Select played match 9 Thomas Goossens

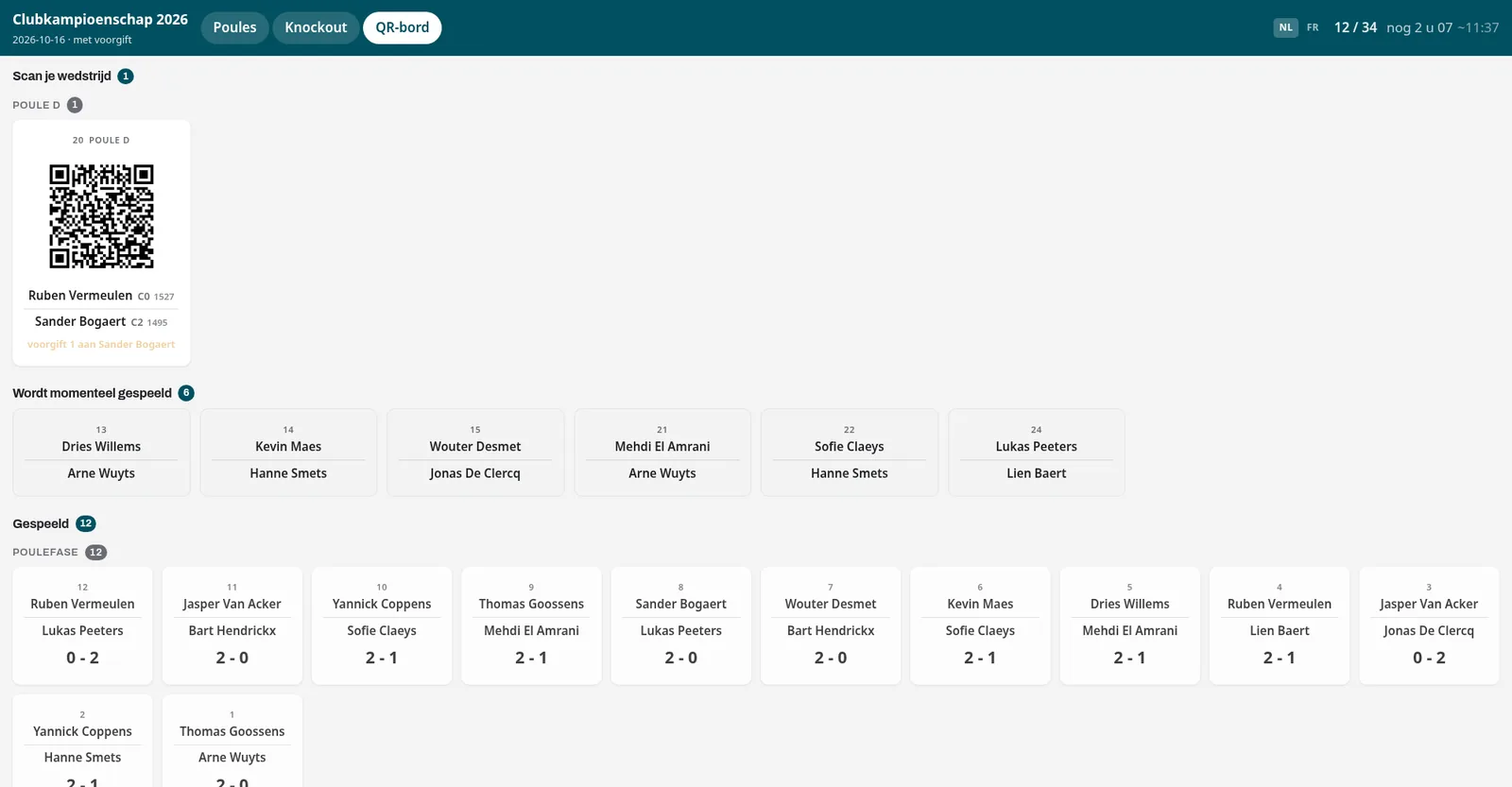531,625
